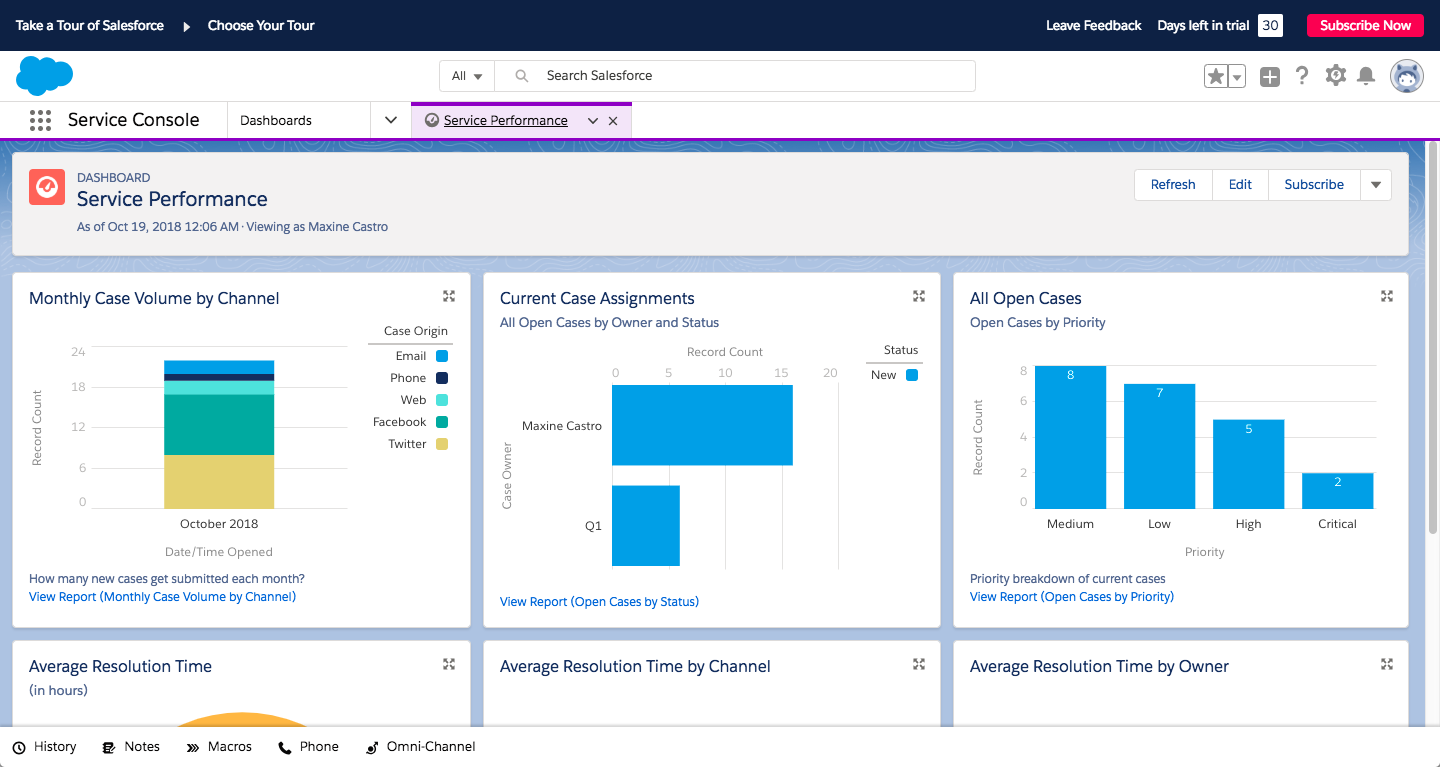Click the Subscribe Now button
1440x767 pixels.
click(x=1365, y=26)
